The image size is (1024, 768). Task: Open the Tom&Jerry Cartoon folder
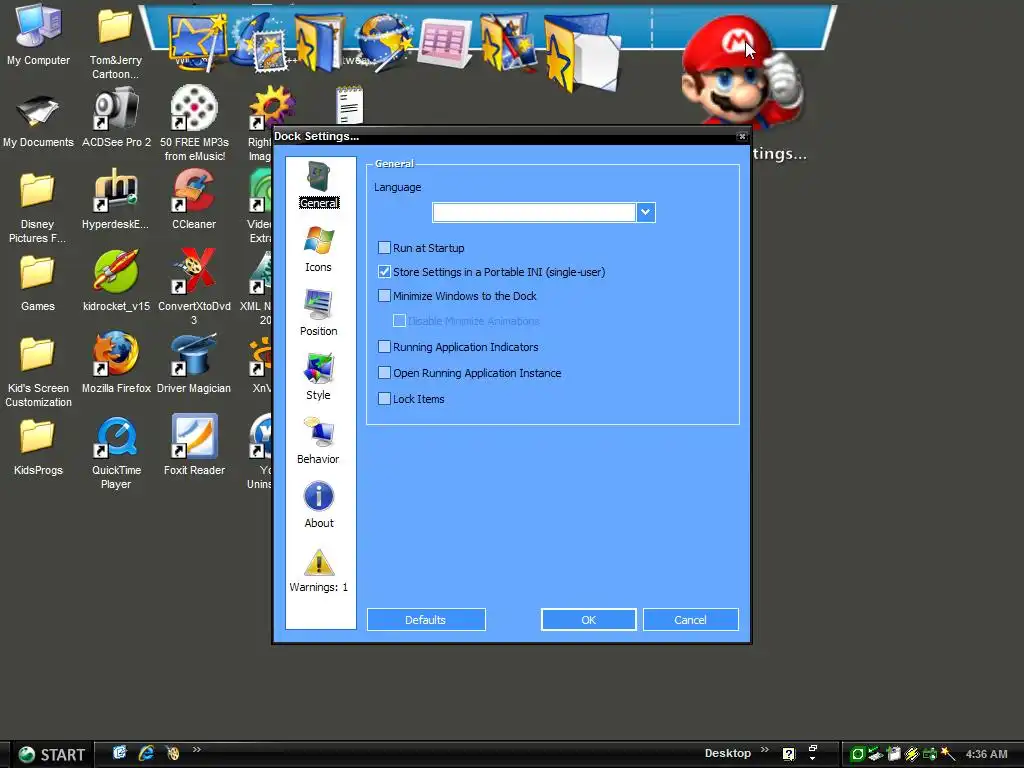(x=116, y=43)
